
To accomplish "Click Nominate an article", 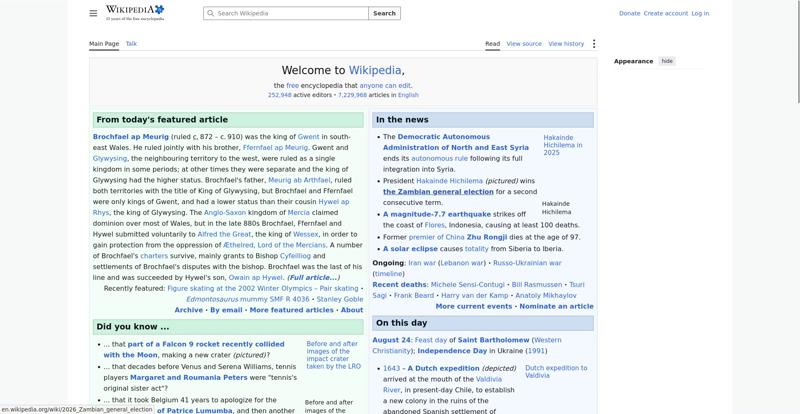I will (556, 306).
